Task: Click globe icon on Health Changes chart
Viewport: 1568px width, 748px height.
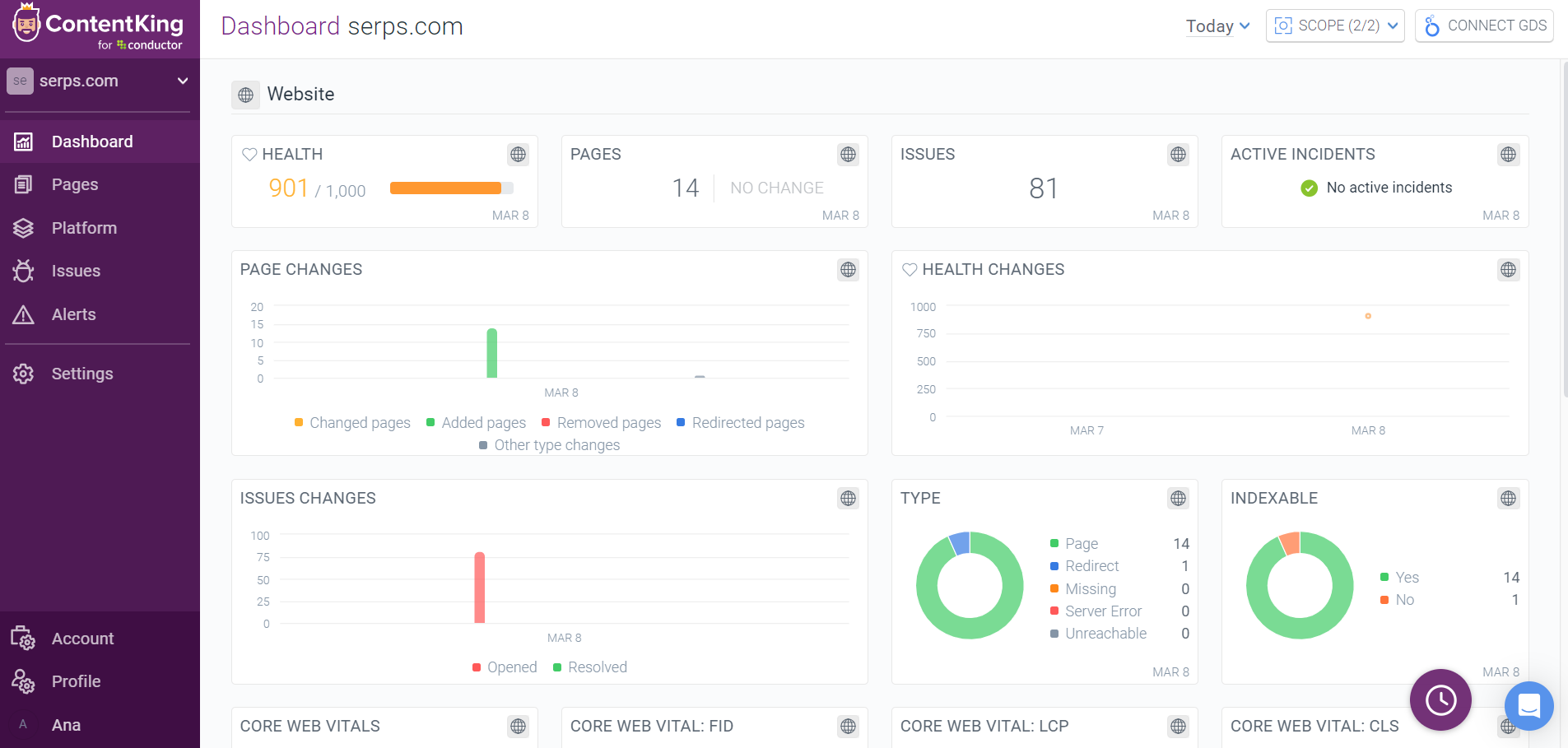Action: click(1508, 269)
